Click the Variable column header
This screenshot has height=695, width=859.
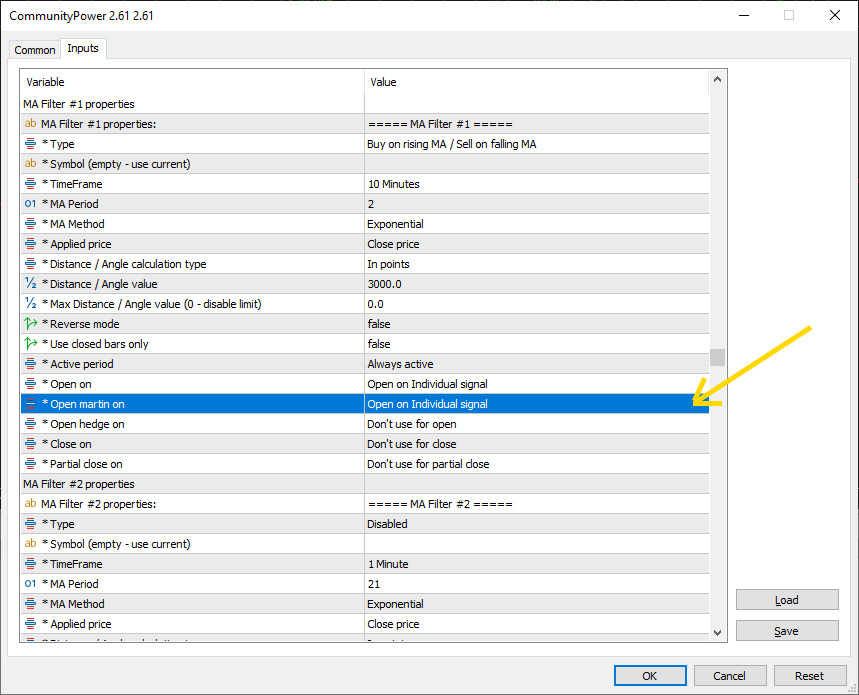click(x=192, y=82)
